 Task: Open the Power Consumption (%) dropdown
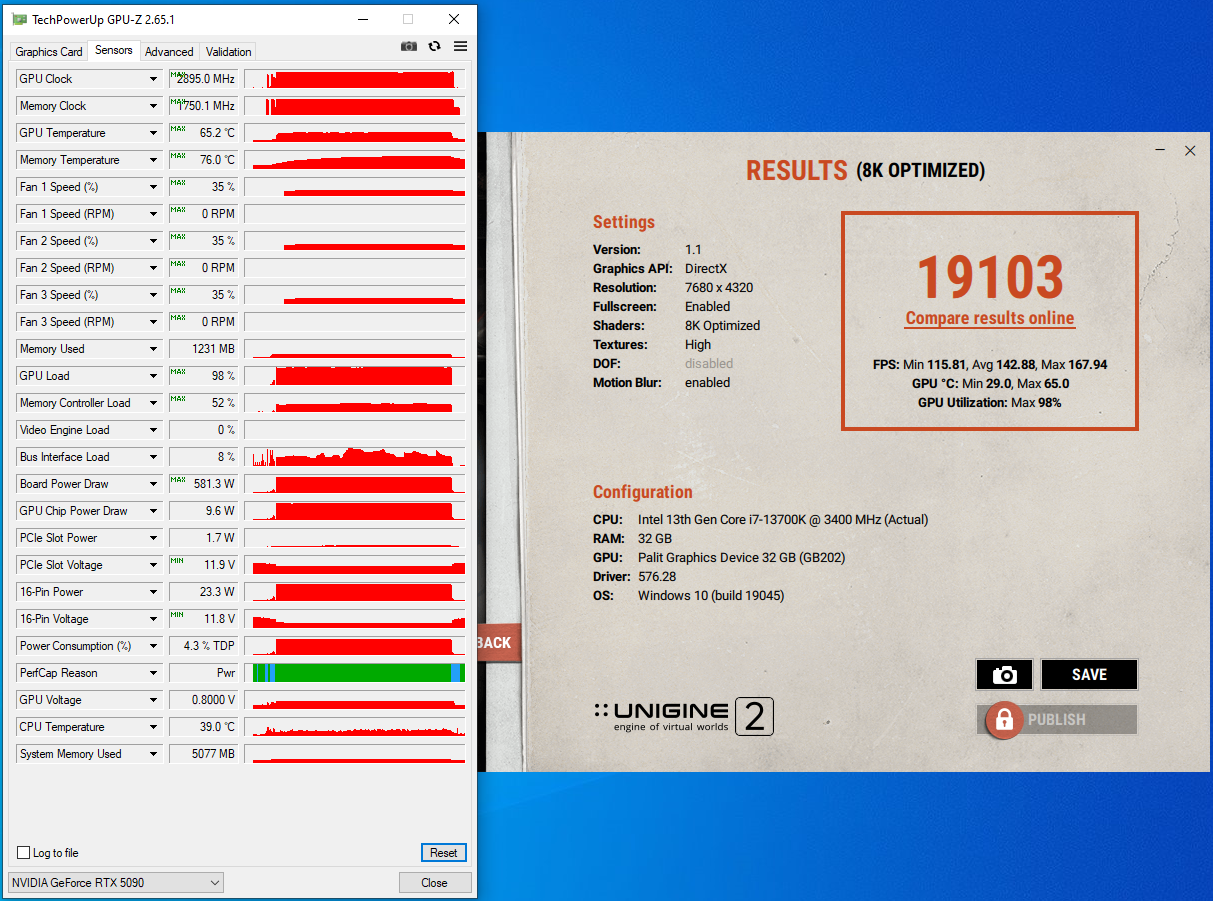pos(153,646)
